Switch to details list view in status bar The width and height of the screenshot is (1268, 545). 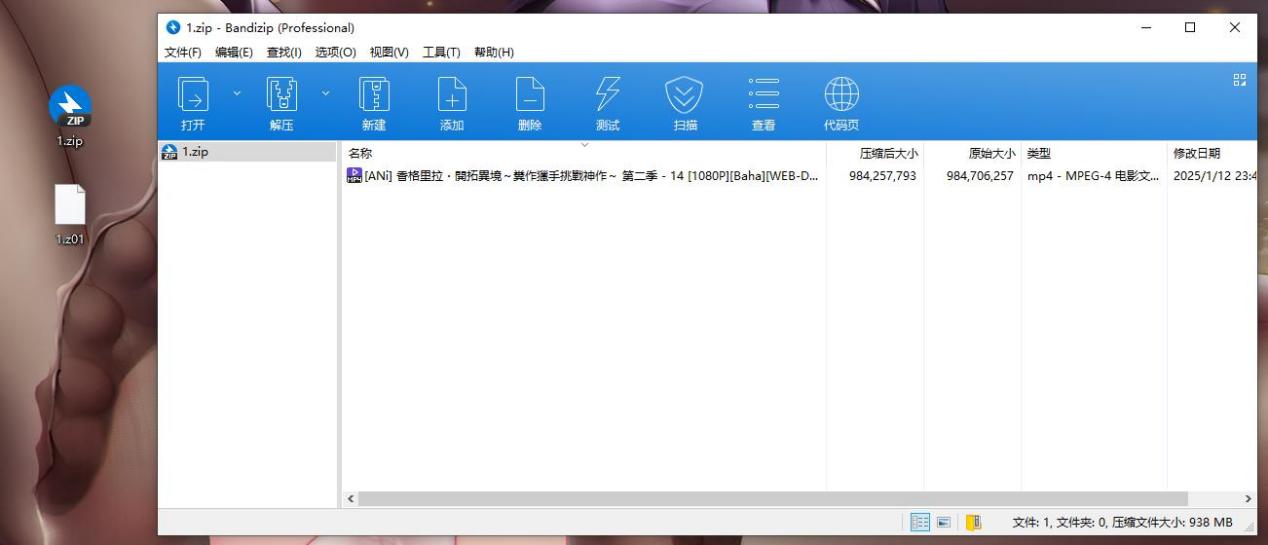pos(920,522)
